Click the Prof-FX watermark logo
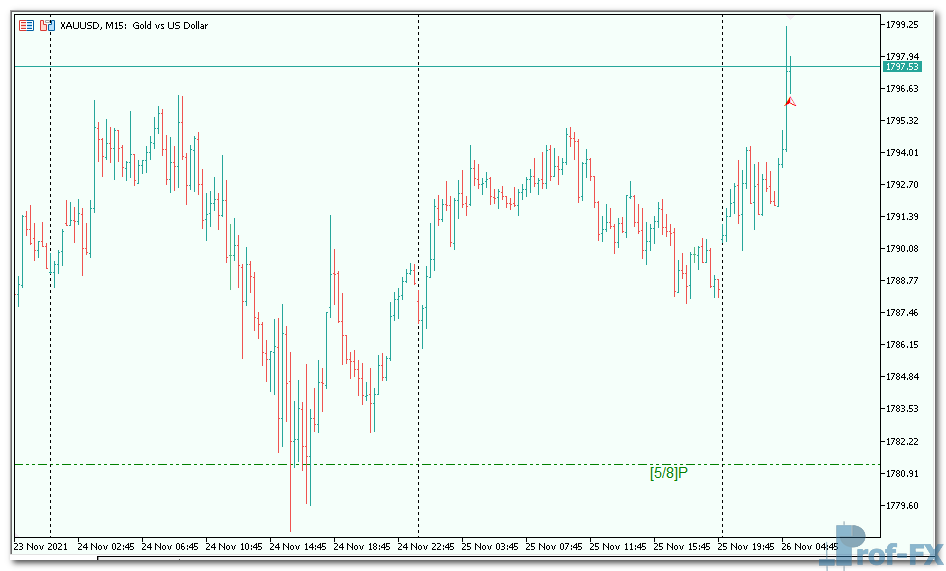946x571 pixels. [878, 546]
